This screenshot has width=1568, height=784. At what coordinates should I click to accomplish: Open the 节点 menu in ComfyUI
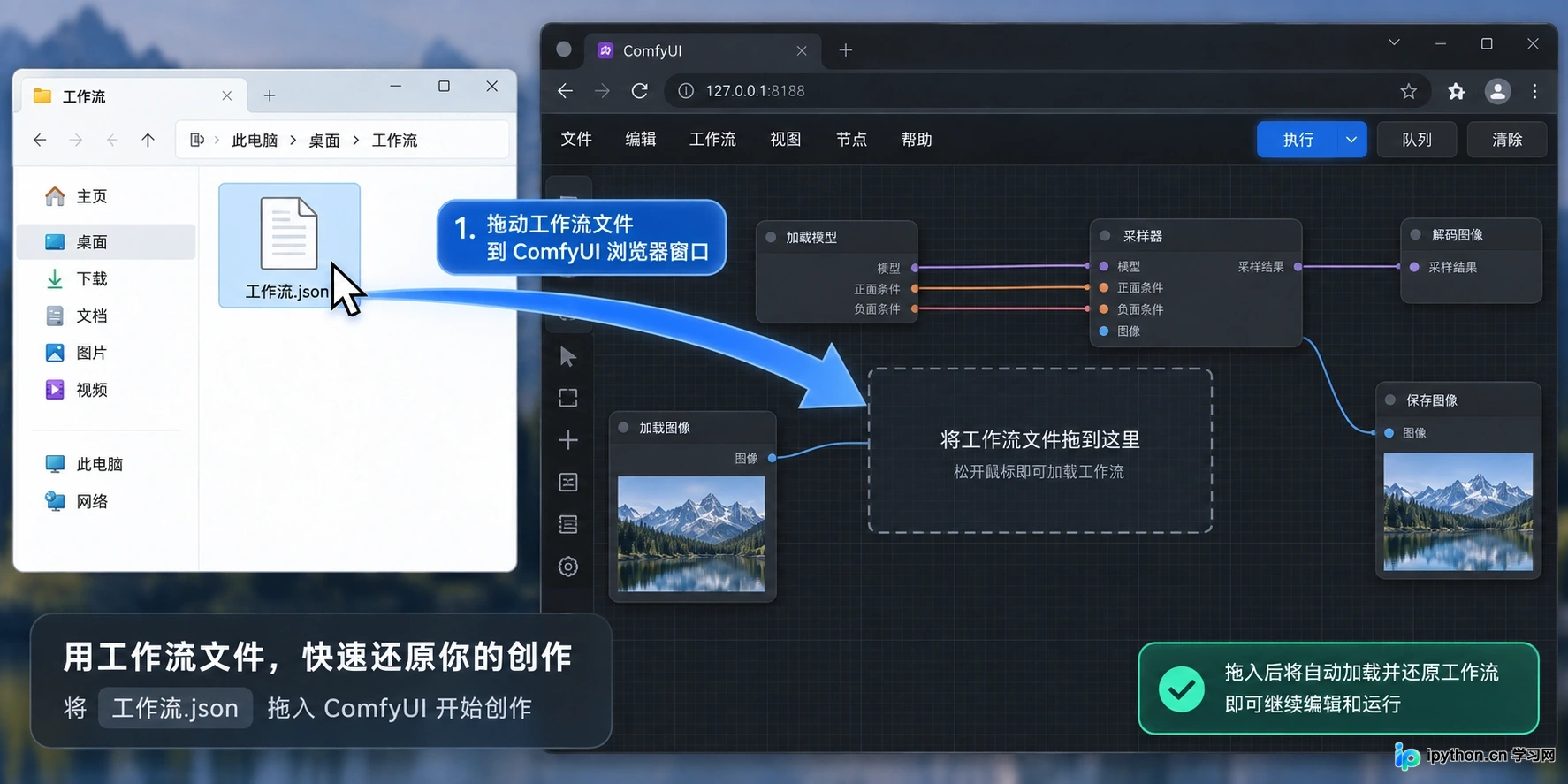[x=851, y=140]
